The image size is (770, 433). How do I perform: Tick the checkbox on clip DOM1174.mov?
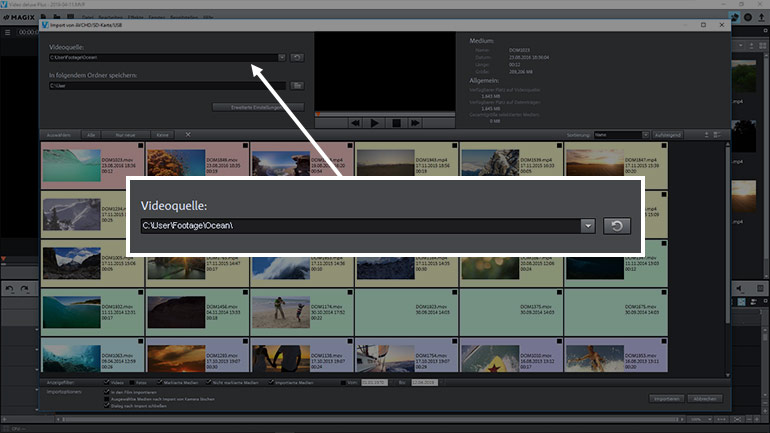pos(350,293)
